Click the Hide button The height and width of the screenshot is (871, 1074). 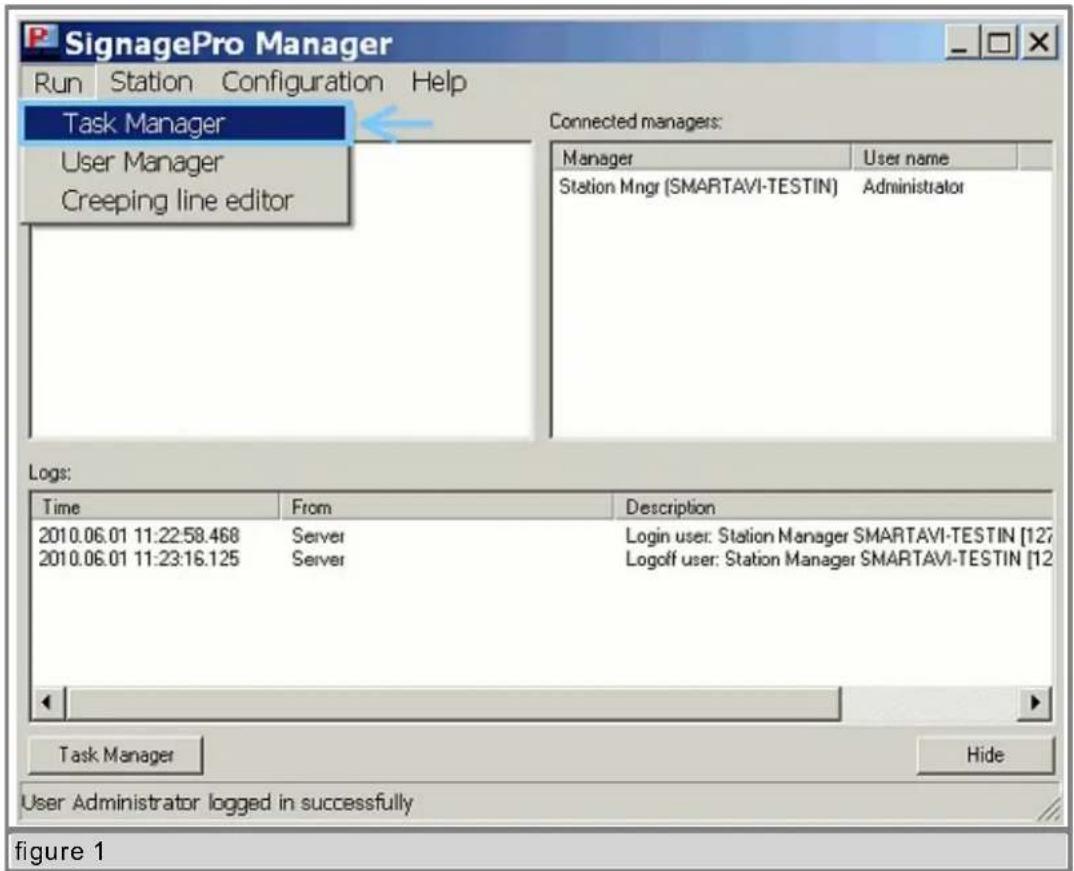(x=985, y=755)
